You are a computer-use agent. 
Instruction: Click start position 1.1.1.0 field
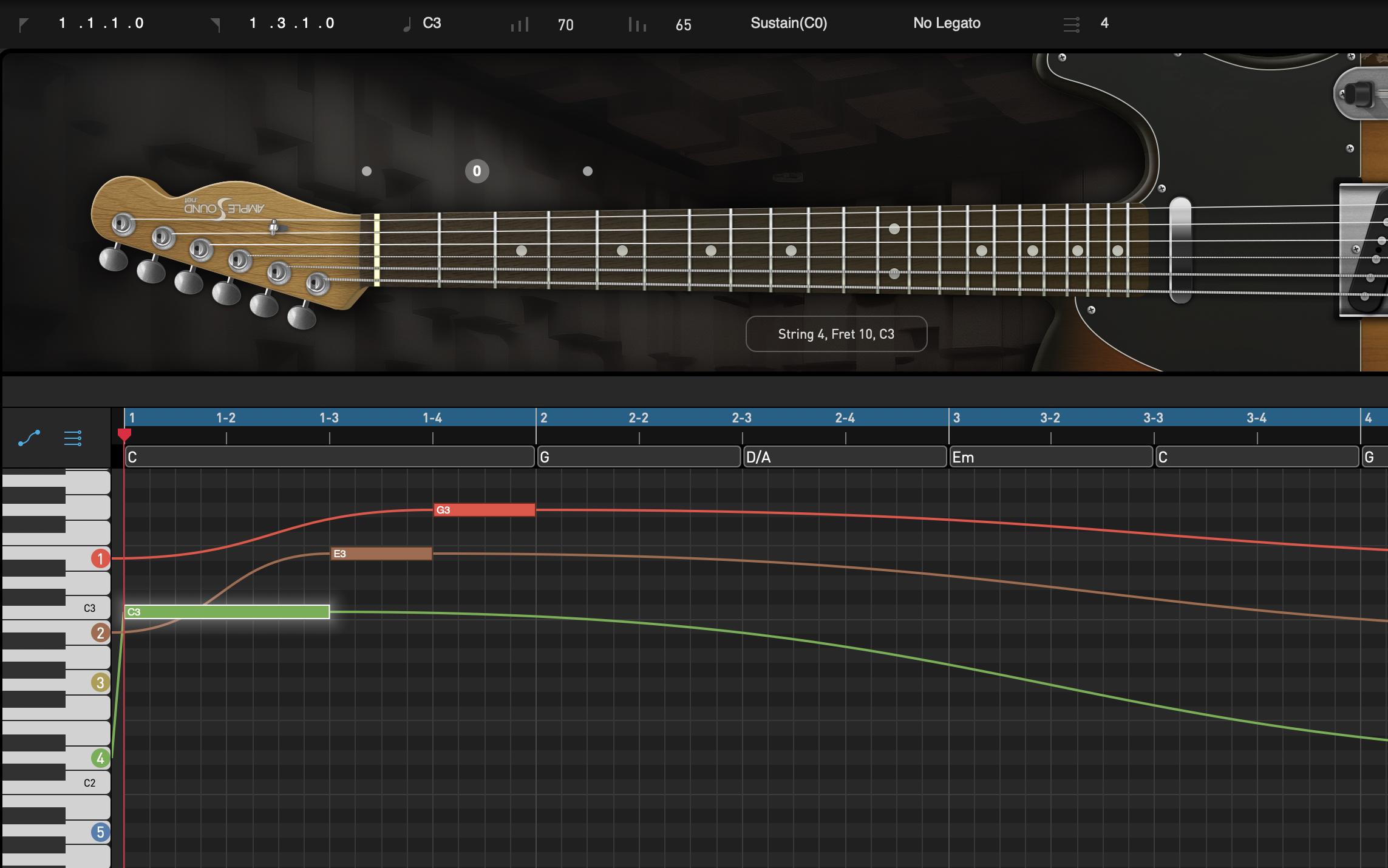click(101, 23)
